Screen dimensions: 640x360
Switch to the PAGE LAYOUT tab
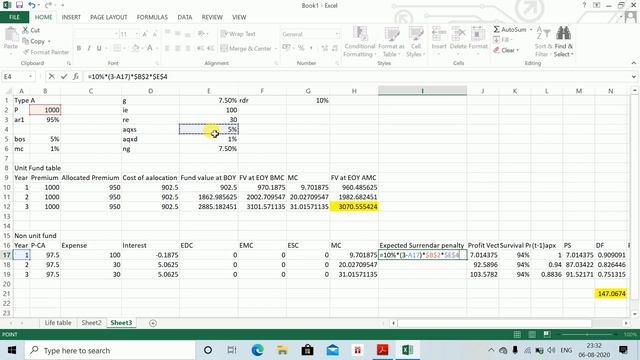click(x=109, y=17)
